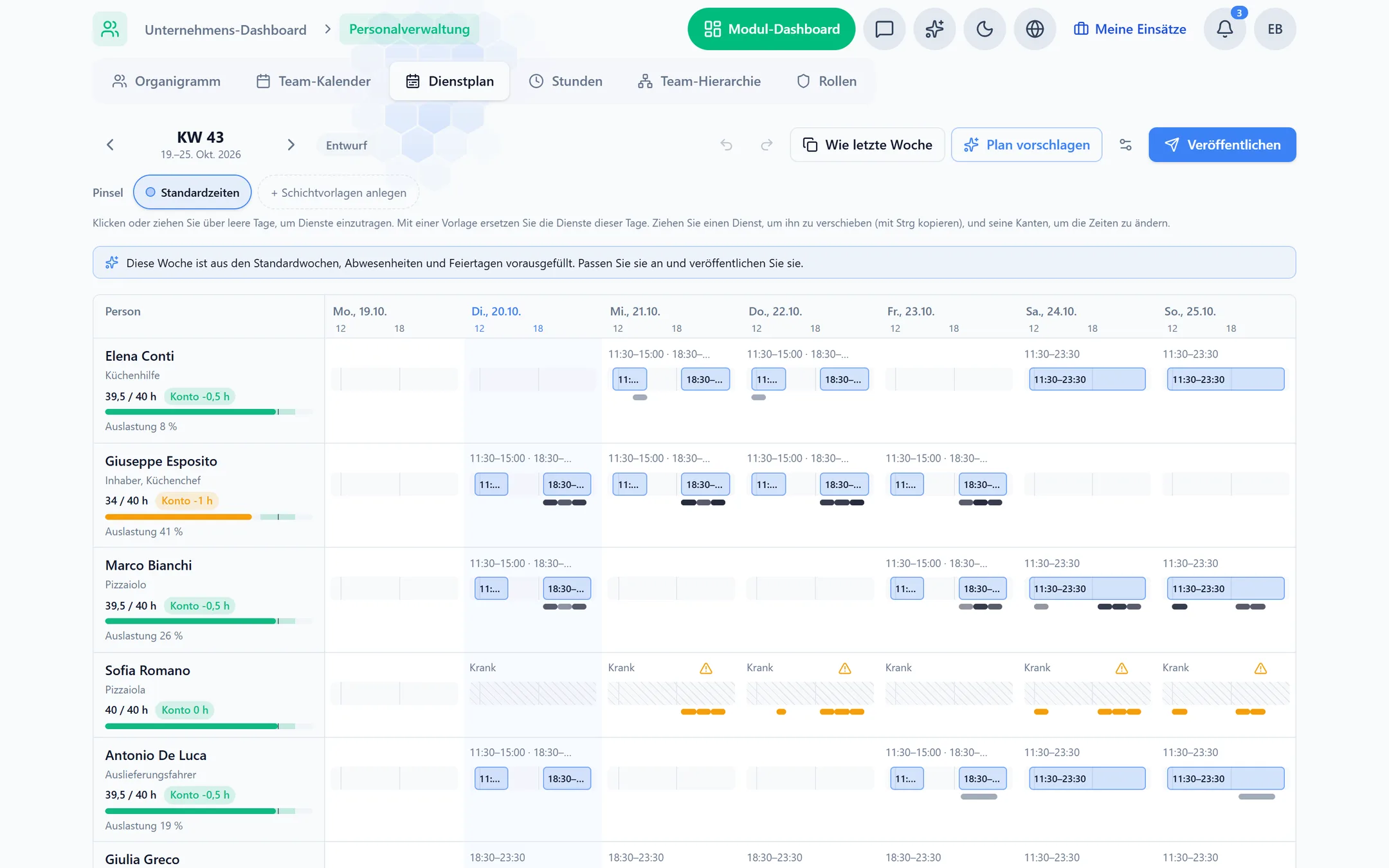Select Elena Conti Saturday 11:30–23:30 shift
Viewport: 1389px width, 868px height.
click(1087, 379)
